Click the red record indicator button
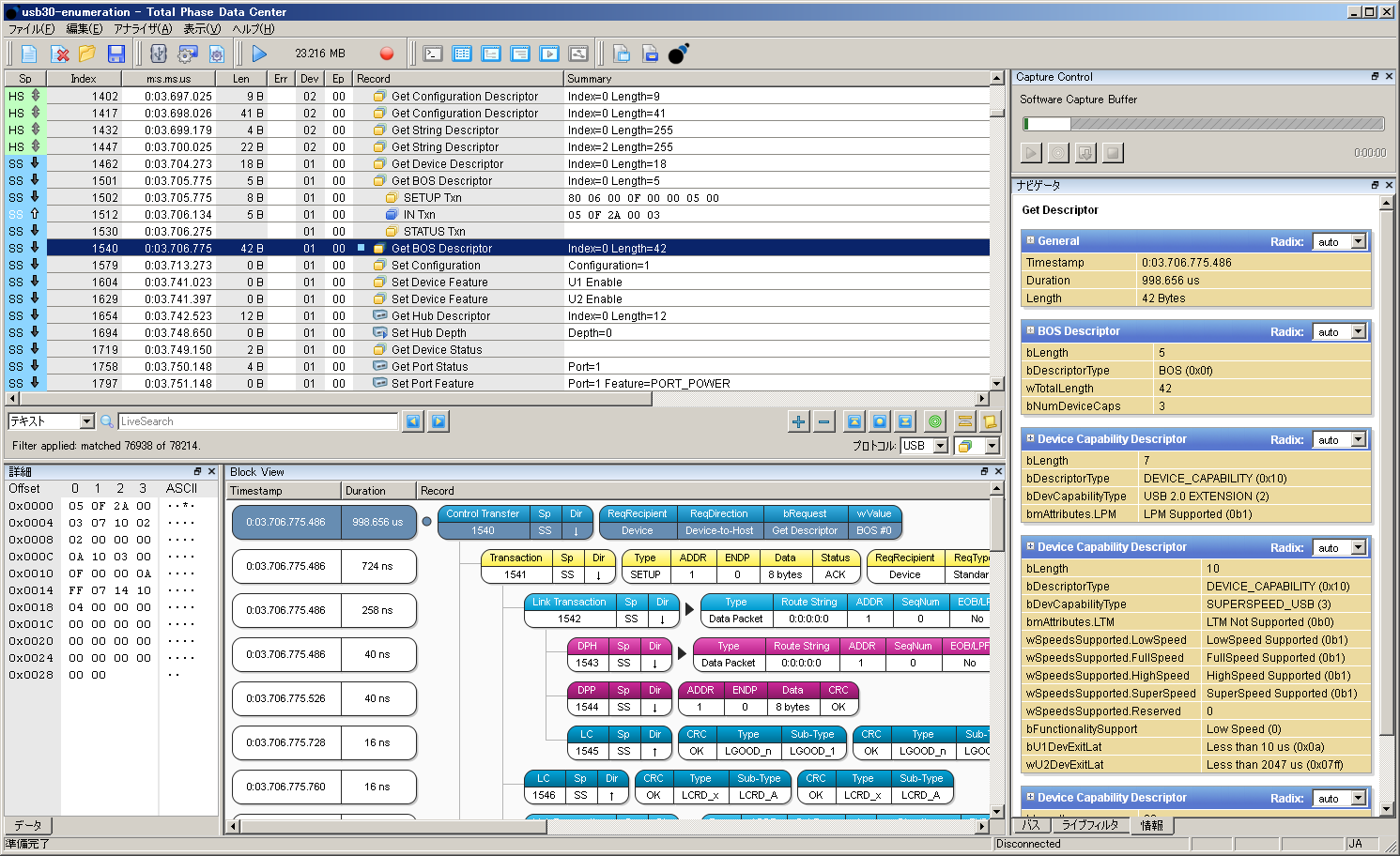This screenshot has height=856, width=1400. coord(387,53)
